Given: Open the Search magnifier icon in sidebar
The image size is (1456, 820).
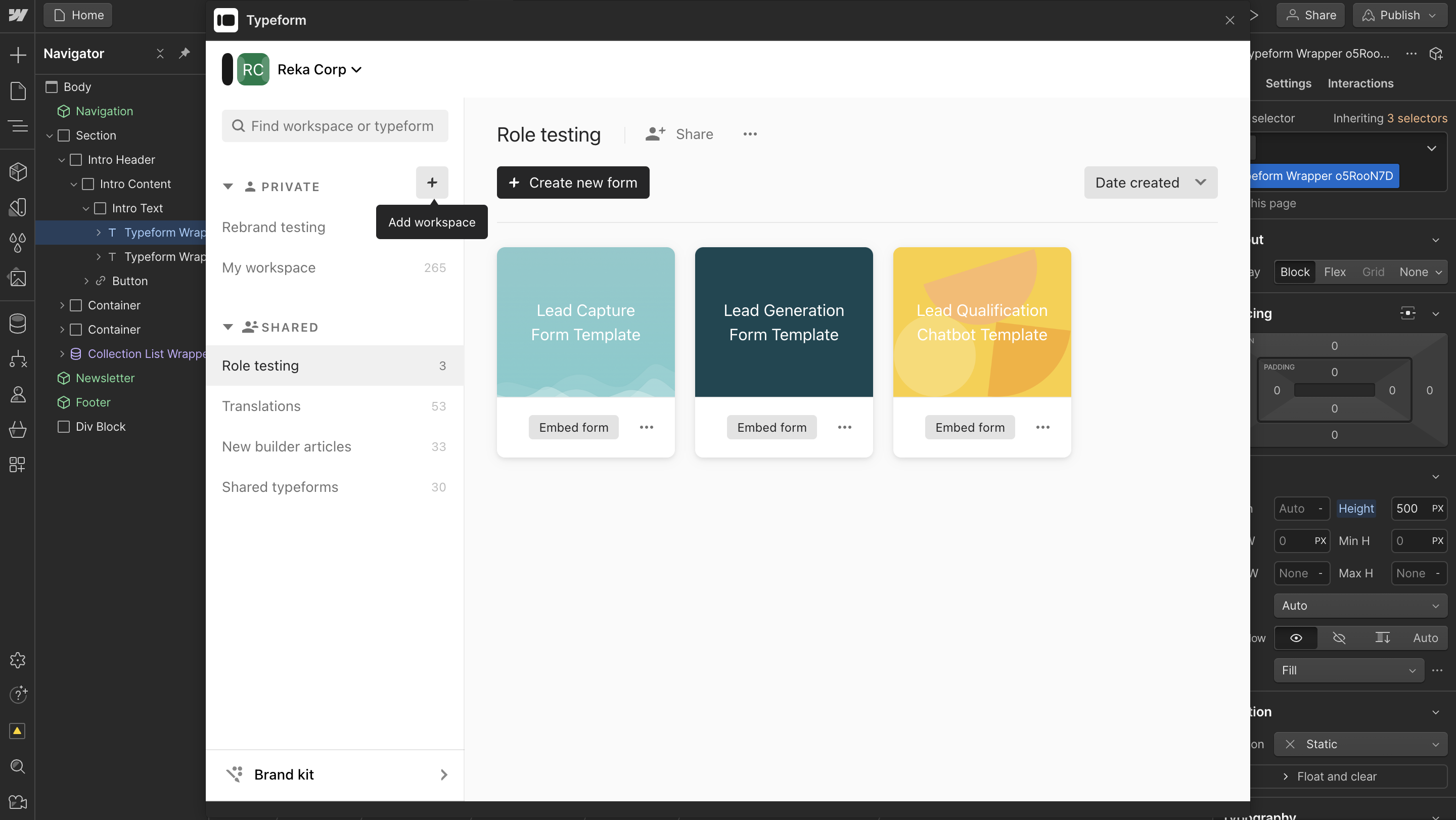Looking at the screenshot, I should pos(18,766).
